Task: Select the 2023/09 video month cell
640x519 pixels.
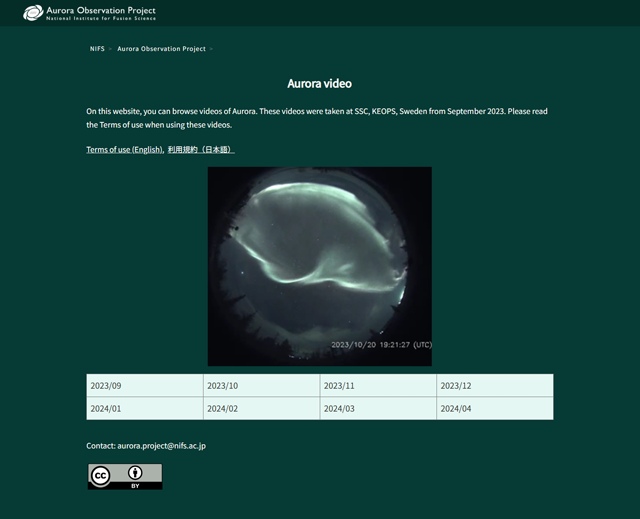Action: (145, 386)
